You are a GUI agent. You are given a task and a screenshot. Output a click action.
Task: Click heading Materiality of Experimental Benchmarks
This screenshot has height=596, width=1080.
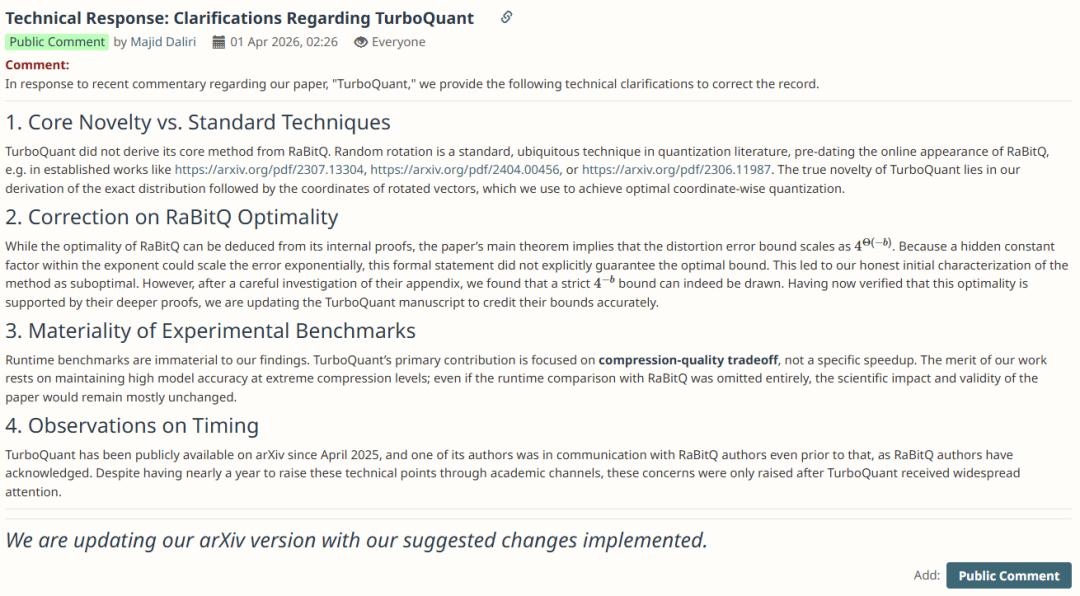pos(210,331)
